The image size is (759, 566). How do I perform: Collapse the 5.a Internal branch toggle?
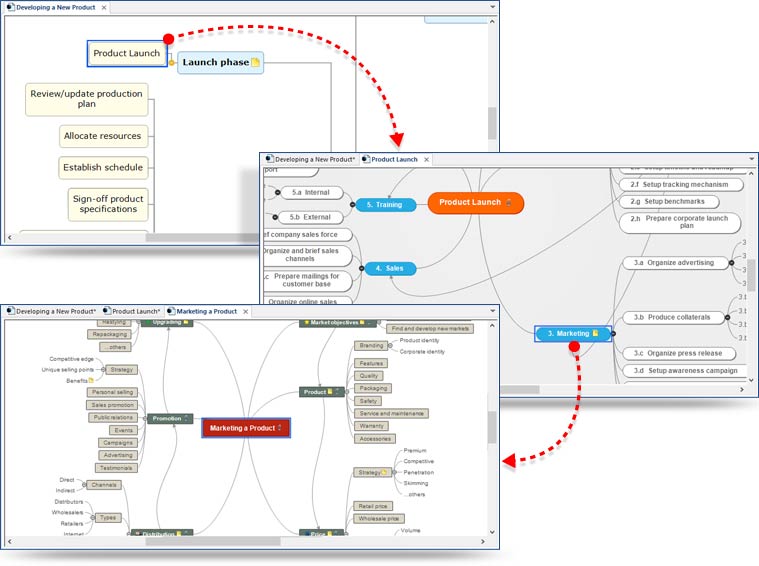click(x=277, y=192)
